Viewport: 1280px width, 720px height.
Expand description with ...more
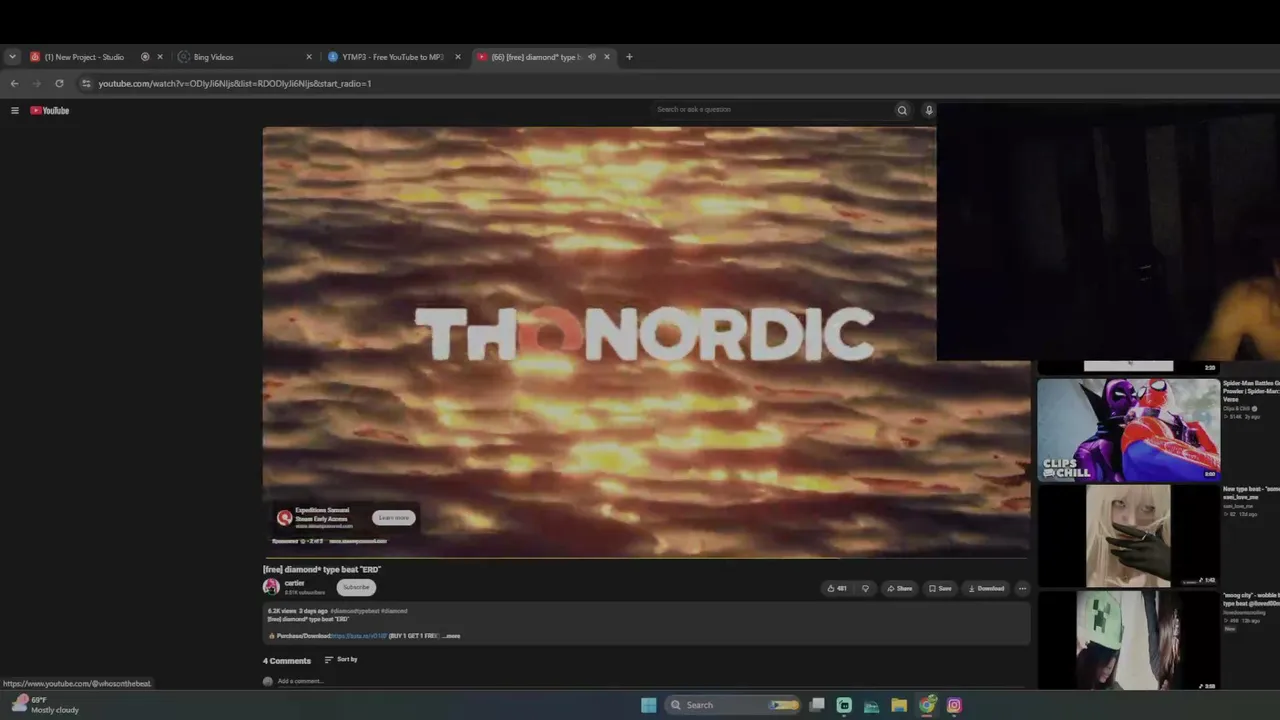(449, 636)
